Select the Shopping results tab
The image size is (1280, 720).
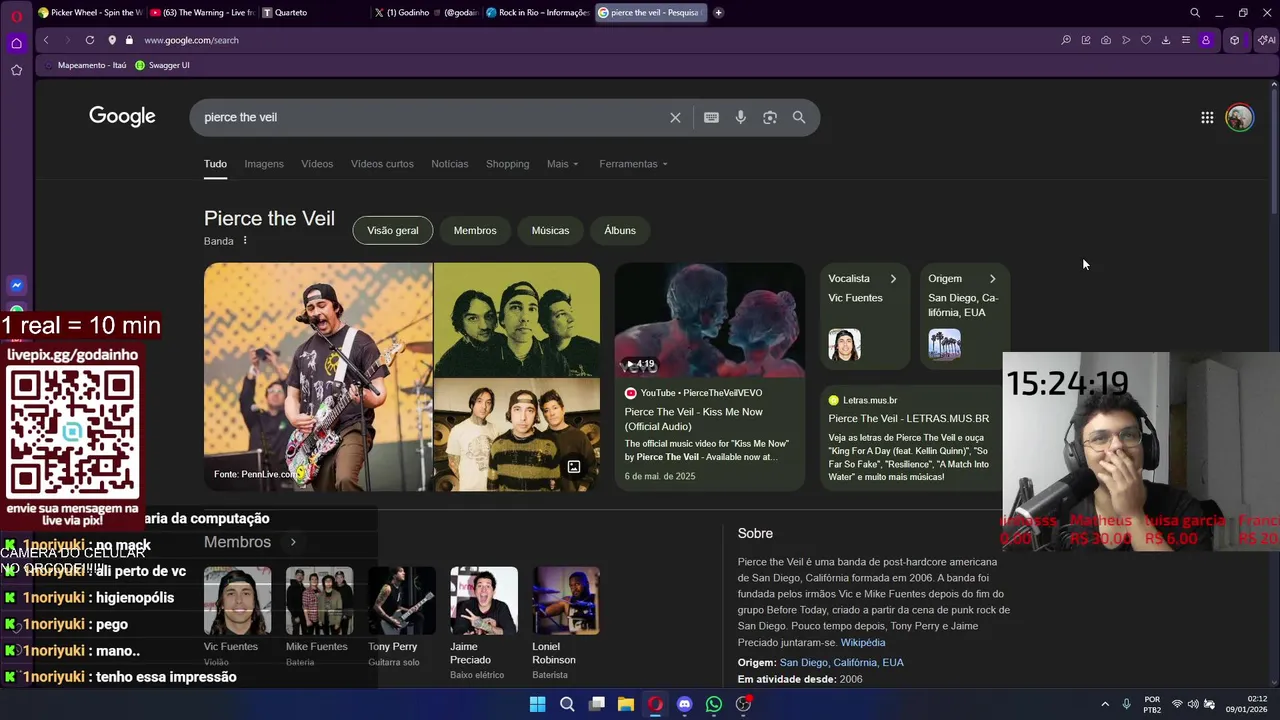coord(508,164)
